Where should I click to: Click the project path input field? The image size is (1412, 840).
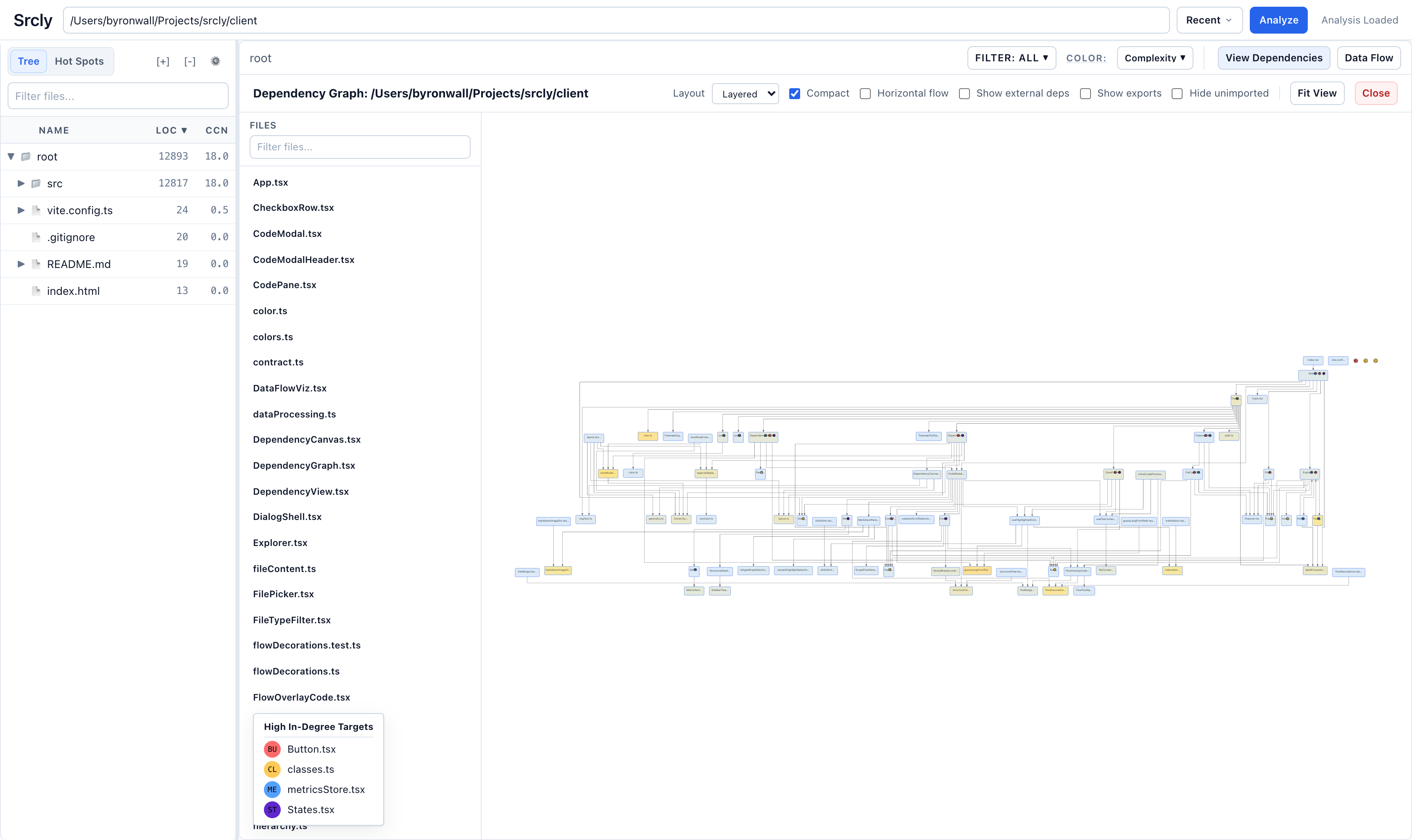tap(616, 21)
